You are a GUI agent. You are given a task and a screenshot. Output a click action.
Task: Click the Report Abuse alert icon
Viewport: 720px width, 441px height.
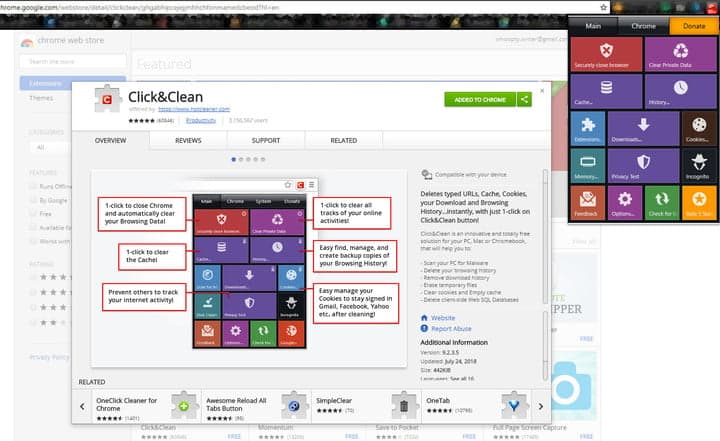(424, 328)
